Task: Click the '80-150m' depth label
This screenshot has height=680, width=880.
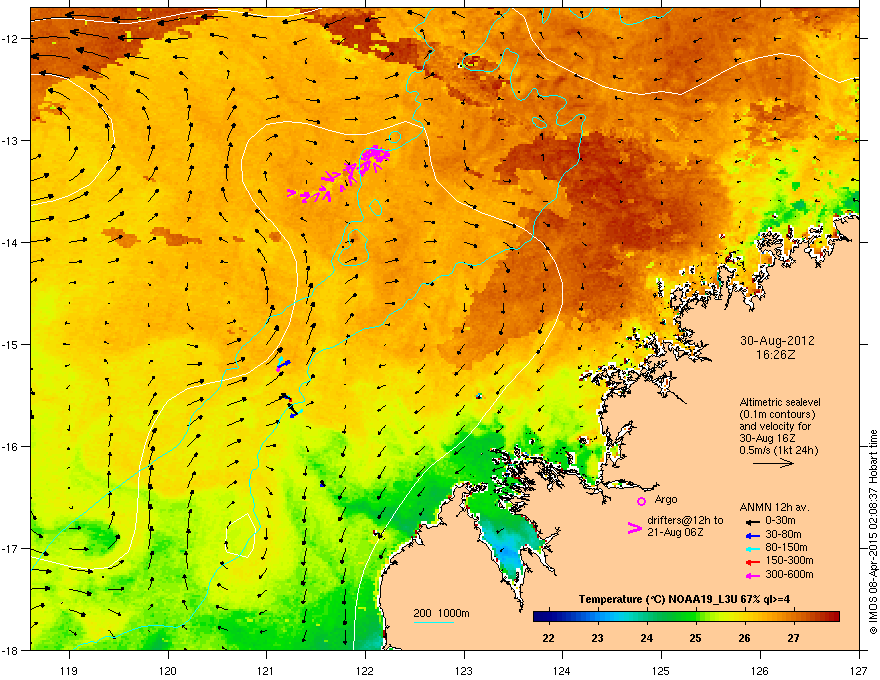Action: click(x=786, y=547)
